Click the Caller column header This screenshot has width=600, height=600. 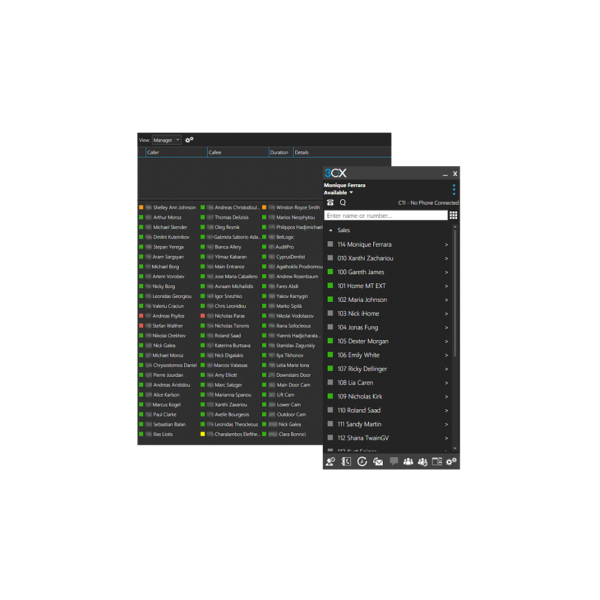176,152
